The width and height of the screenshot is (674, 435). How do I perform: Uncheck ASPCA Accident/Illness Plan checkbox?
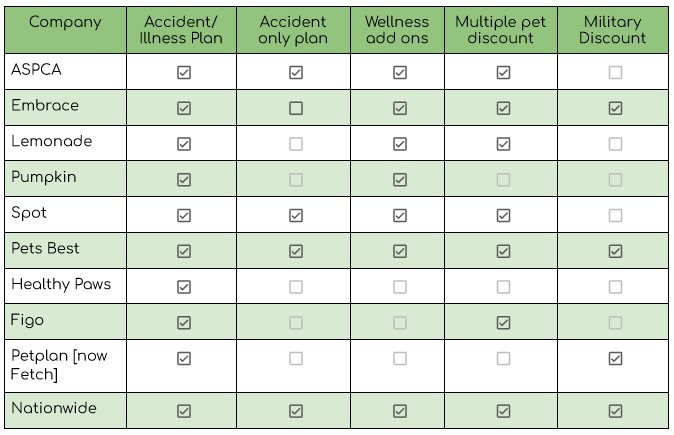click(x=184, y=72)
